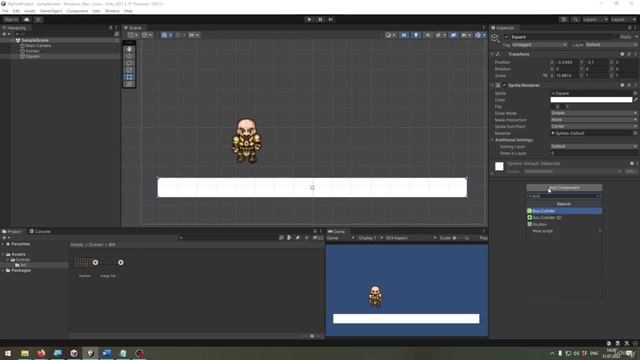
Task: Switch to the Console tab
Action: tap(40, 231)
